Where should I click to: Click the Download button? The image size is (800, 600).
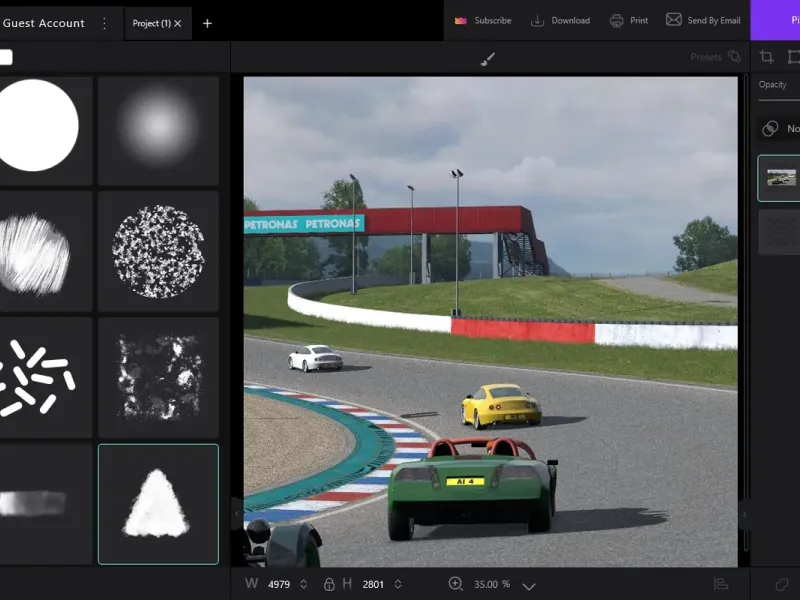(560, 20)
